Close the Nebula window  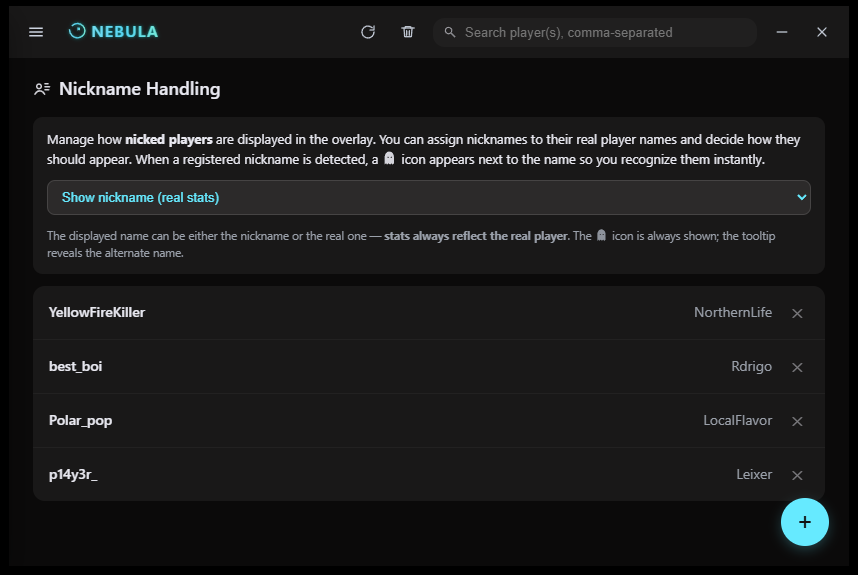point(822,32)
